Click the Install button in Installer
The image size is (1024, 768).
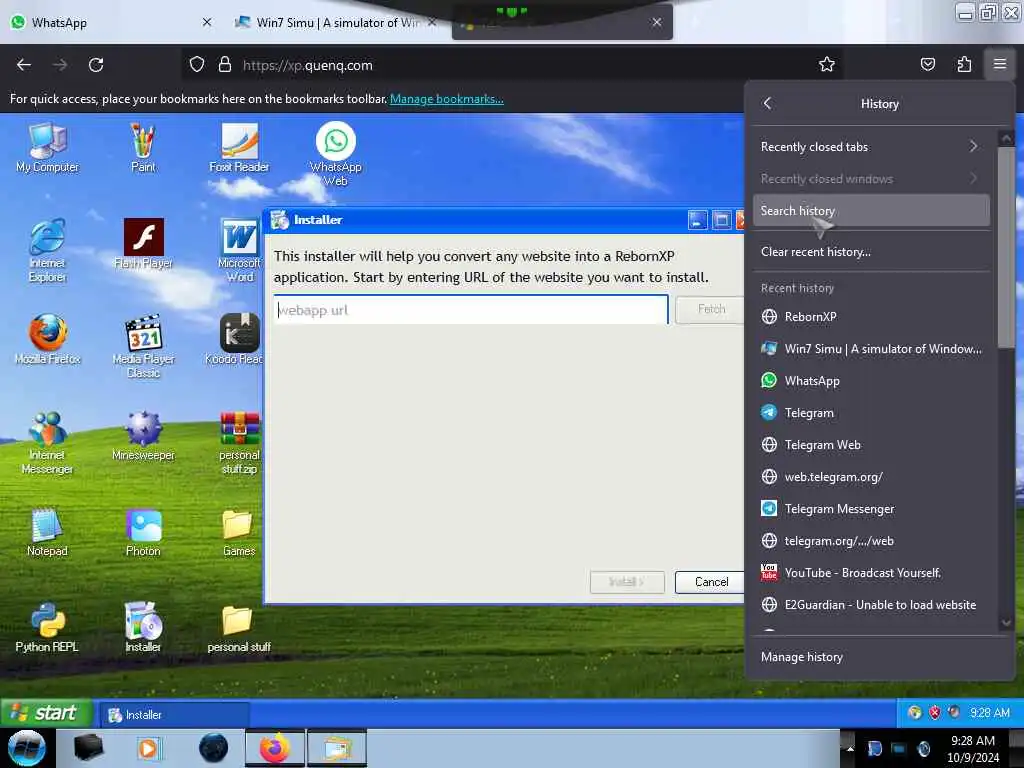coord(627,581)
